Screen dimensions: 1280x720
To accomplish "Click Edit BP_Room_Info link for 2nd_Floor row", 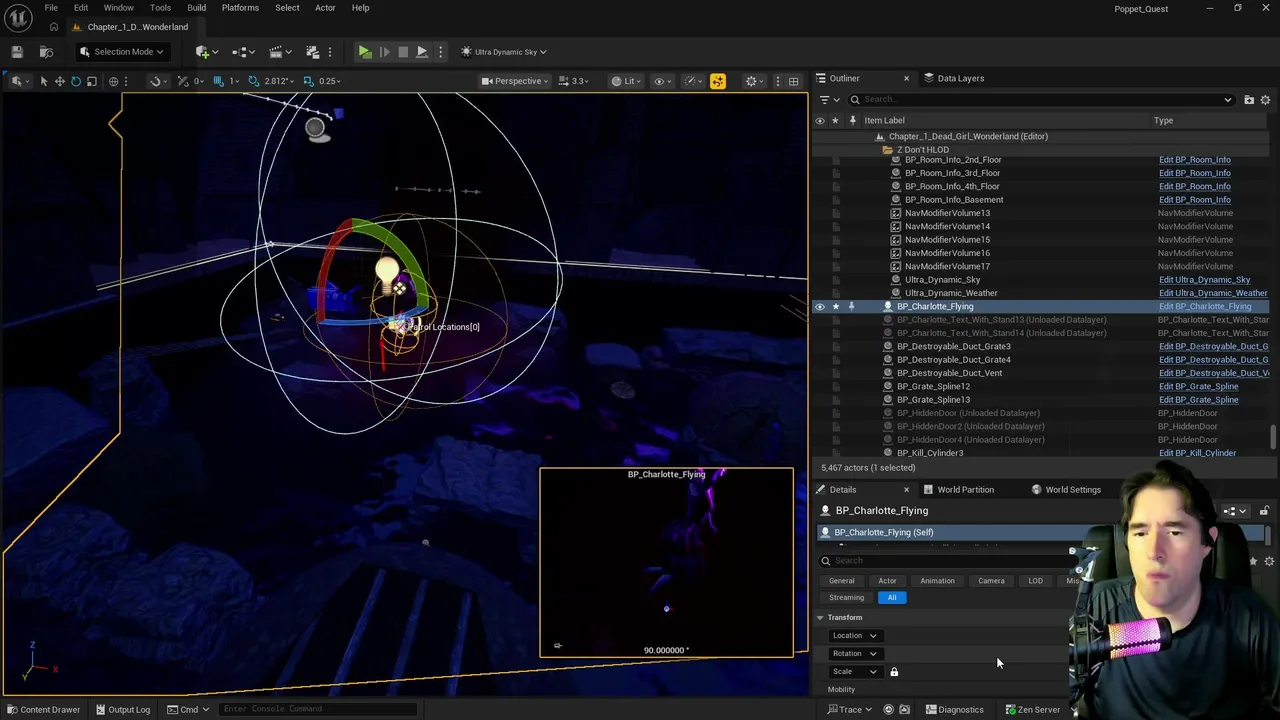I will (x=1194, y=160).
